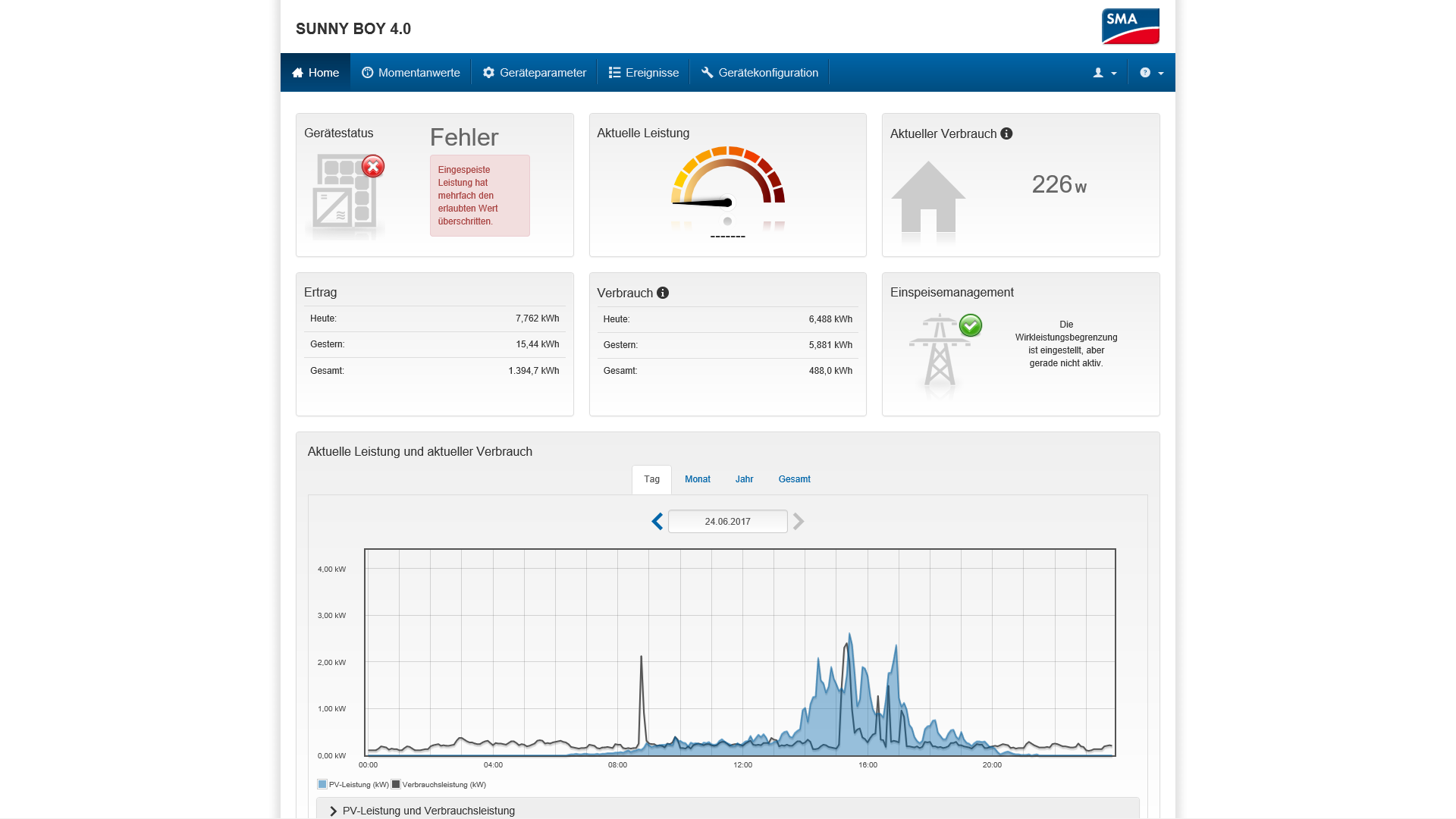Open the user account dropdown

1104,73
